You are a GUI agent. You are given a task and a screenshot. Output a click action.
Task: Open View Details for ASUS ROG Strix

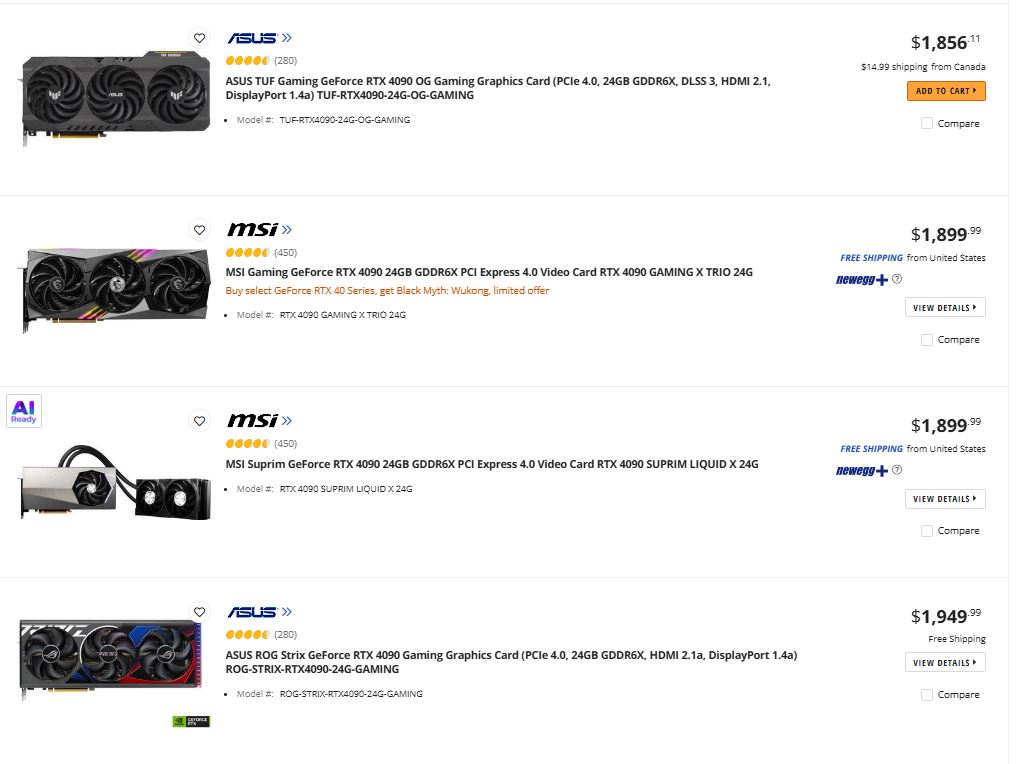click(945, 663)
